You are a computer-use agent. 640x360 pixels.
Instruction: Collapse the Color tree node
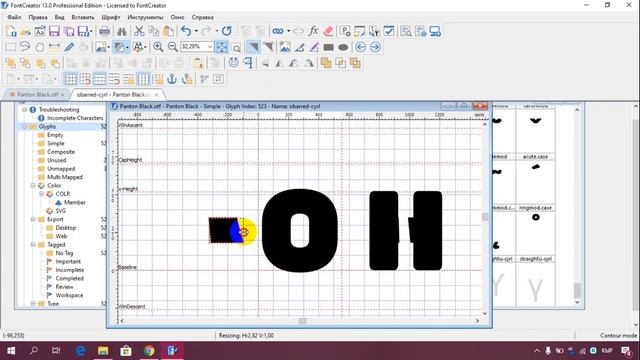point(33,185)
